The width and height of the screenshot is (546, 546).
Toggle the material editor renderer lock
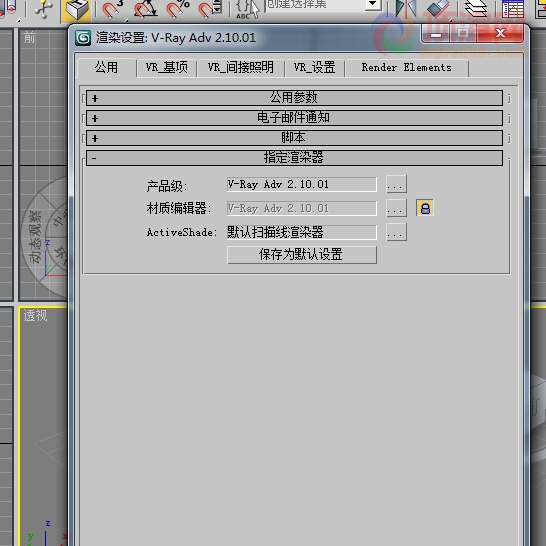[425, 208]
